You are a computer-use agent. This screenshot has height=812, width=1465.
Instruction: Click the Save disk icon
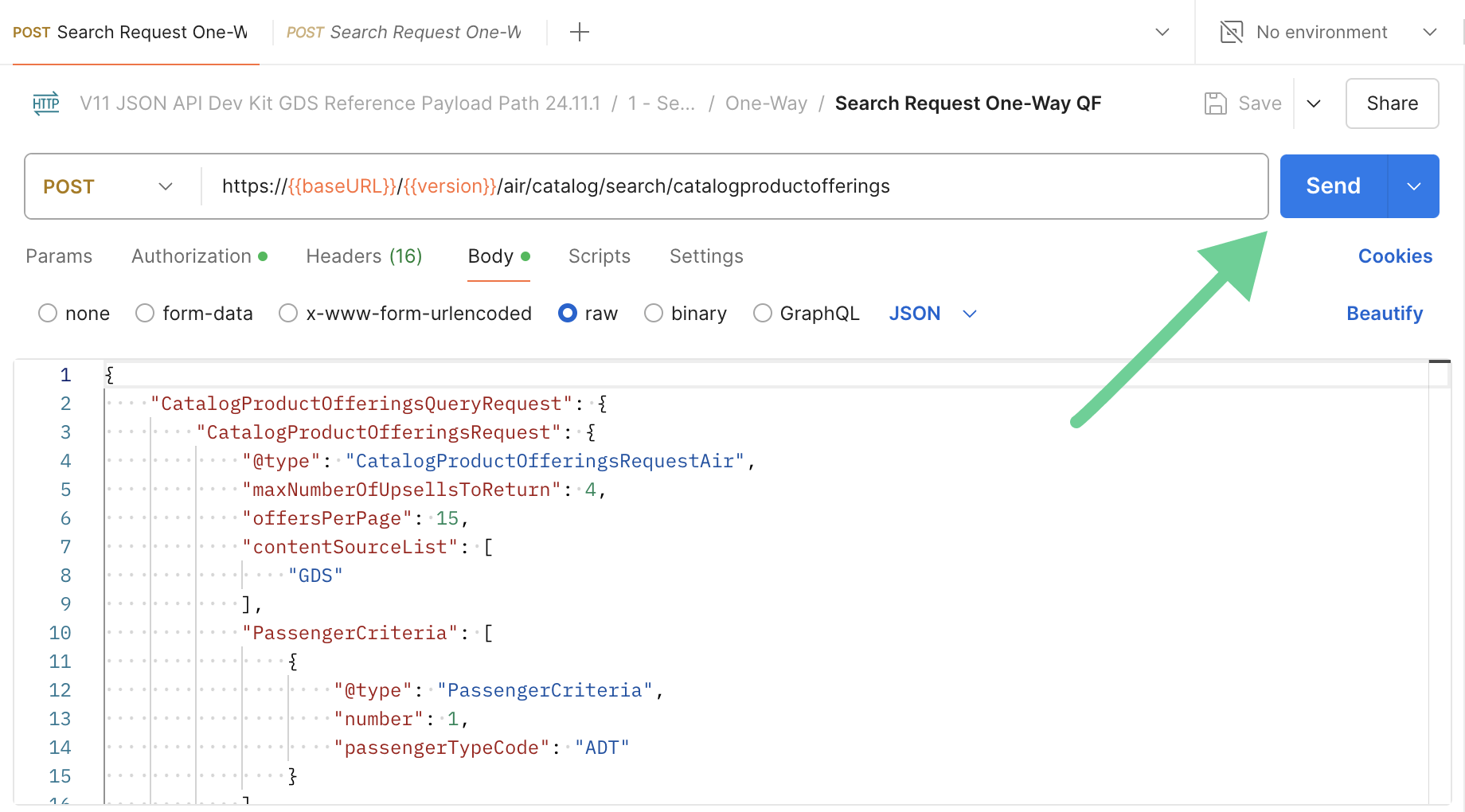pyautogui.click(x=1215, y=103)
